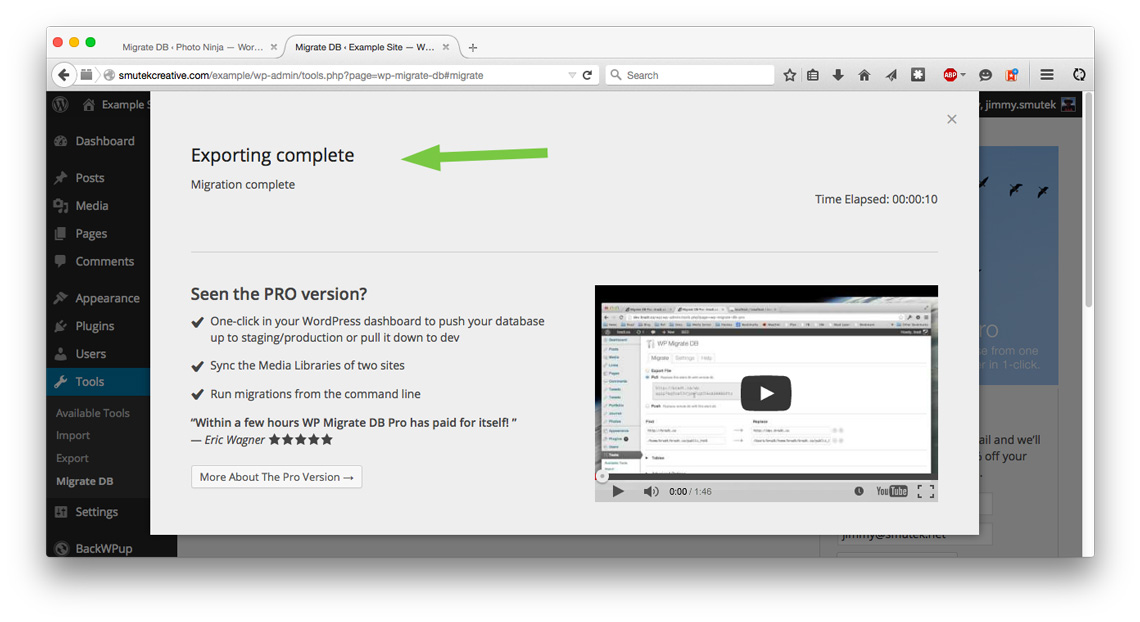Open Available Tools submenu link

92,413
